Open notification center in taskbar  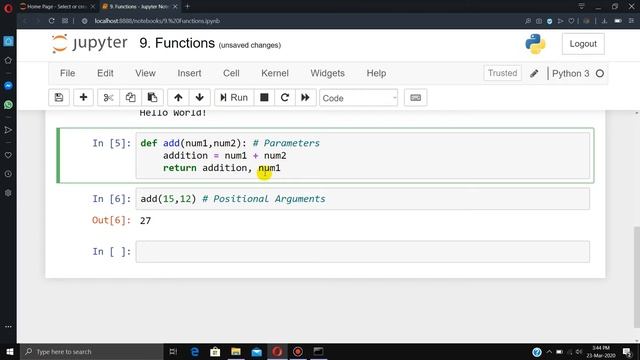627,351
